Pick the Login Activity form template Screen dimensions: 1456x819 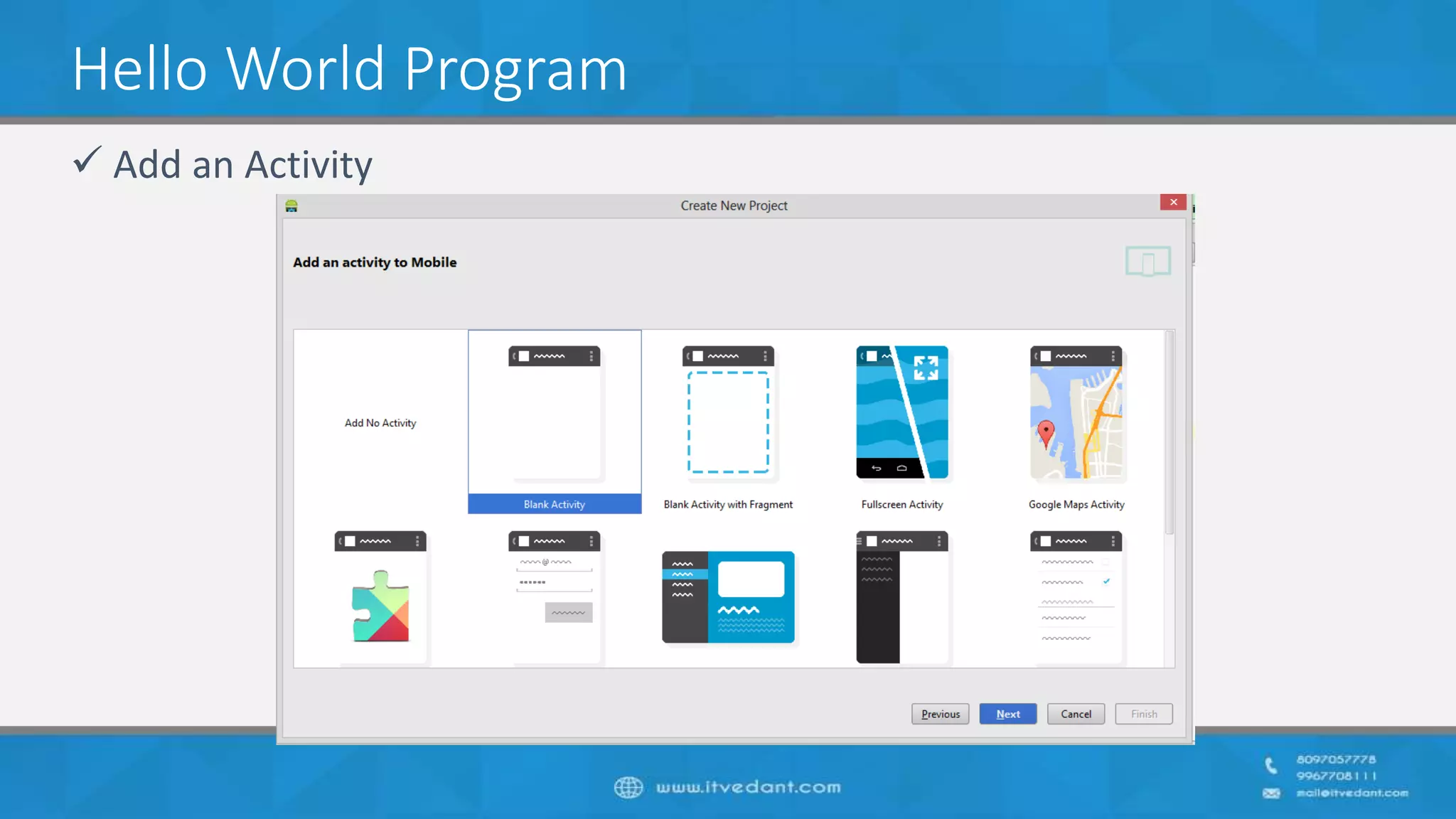click(x=555, y=597)
